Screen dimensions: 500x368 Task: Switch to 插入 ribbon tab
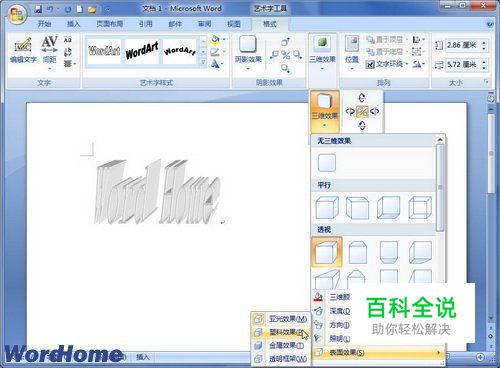point(73,24)
